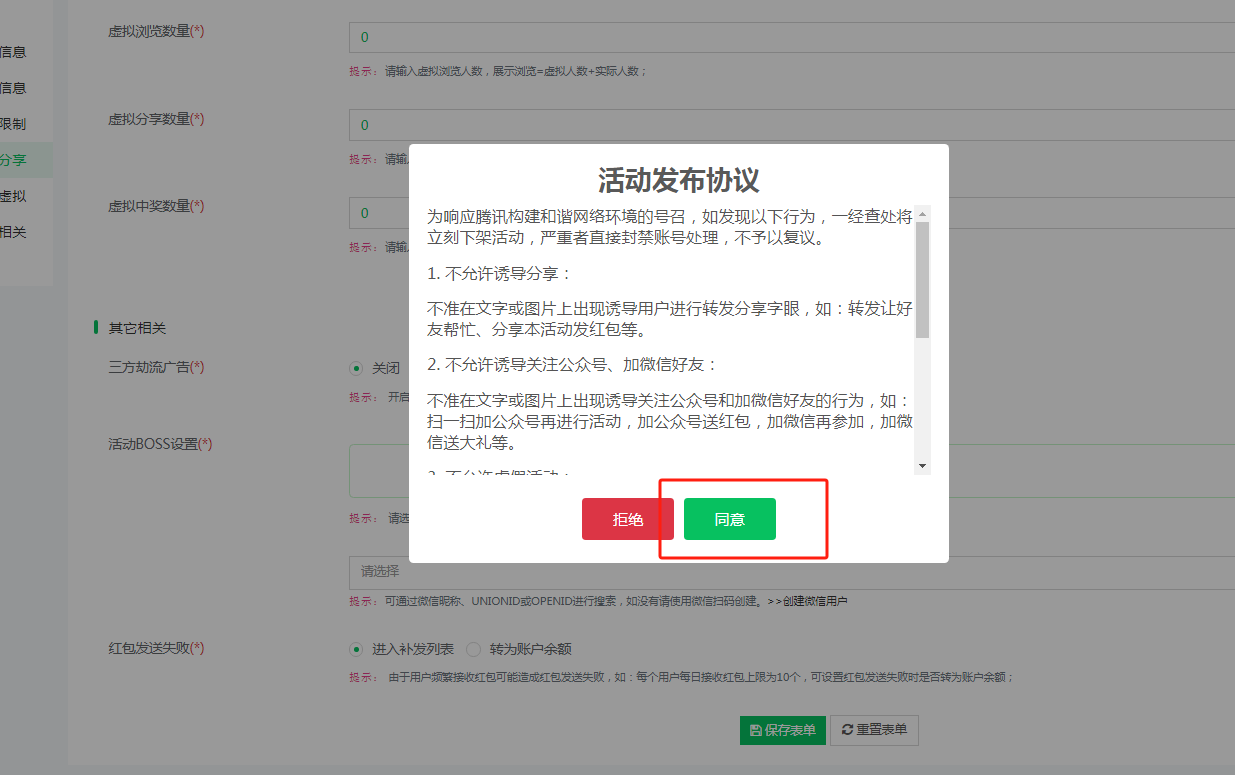Click the 虚拟中奖数量 field label
Image resolution: width=1235 pixels, height=775 pixels.
click(156, 206)
